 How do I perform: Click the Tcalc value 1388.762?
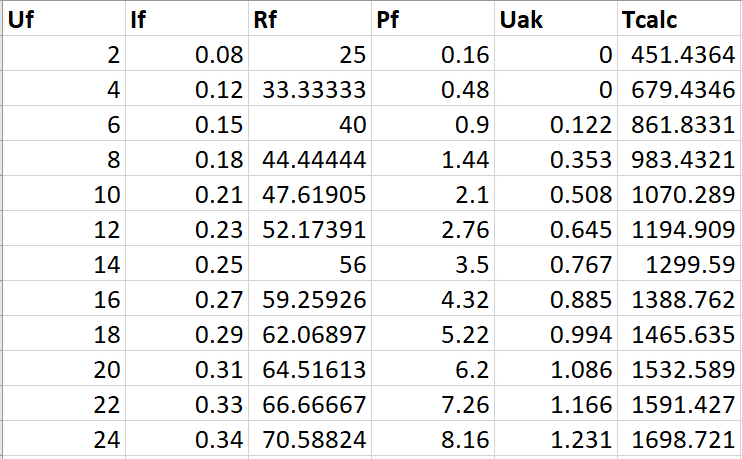click(678, 300)
